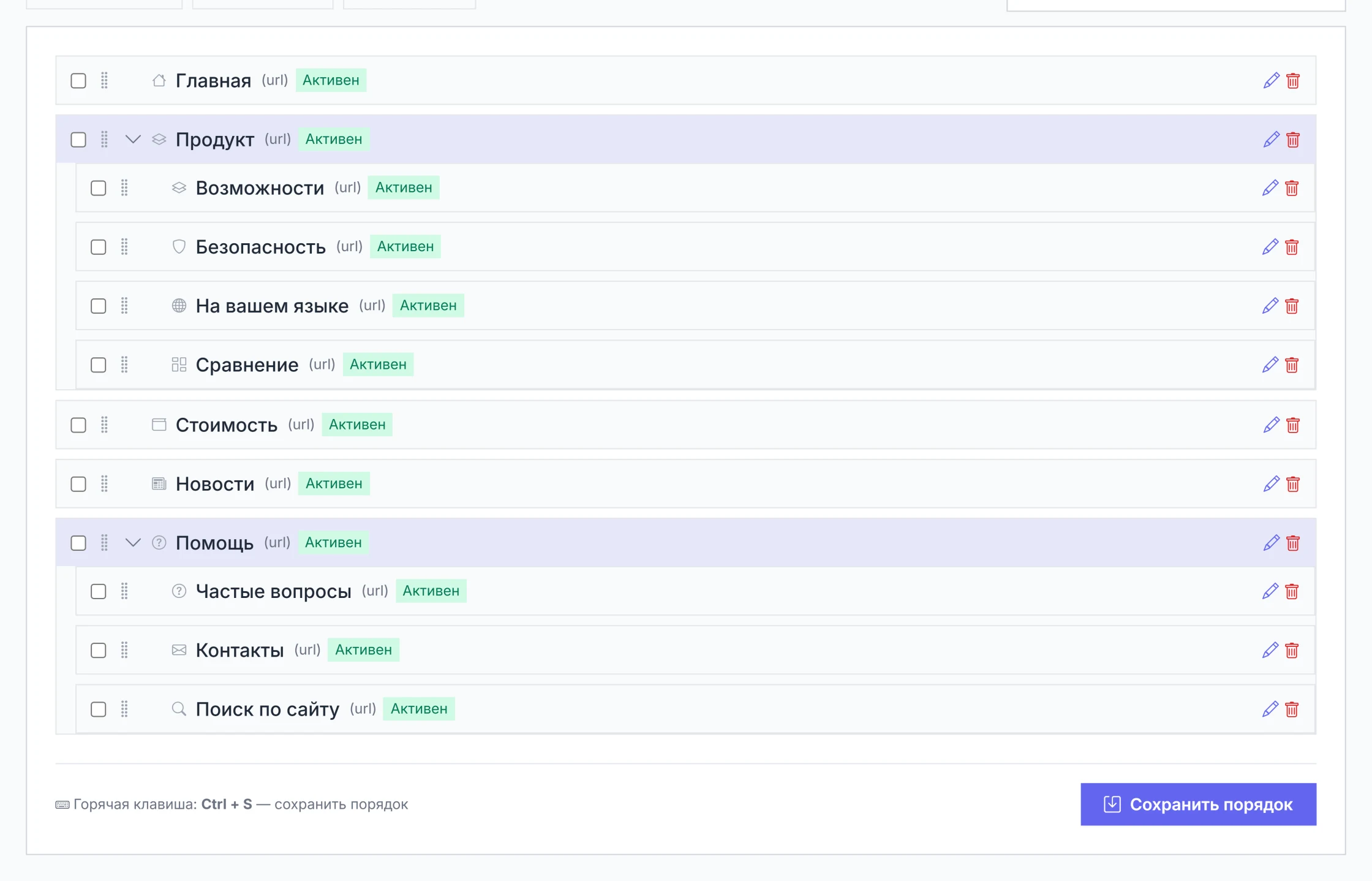Click drag handle of Контакты row
Image resolution: width=1372 pixels, height=881 pixels.
[x=124, y=650]
